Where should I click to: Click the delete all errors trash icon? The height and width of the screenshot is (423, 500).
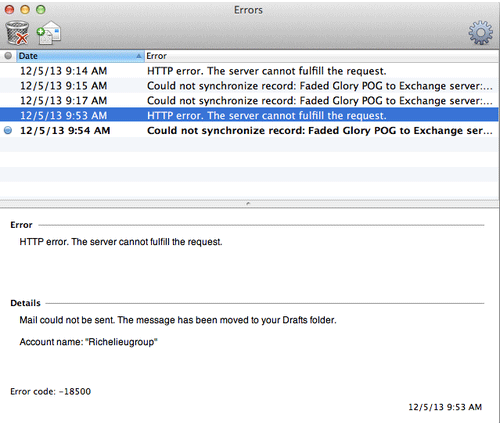17,33
